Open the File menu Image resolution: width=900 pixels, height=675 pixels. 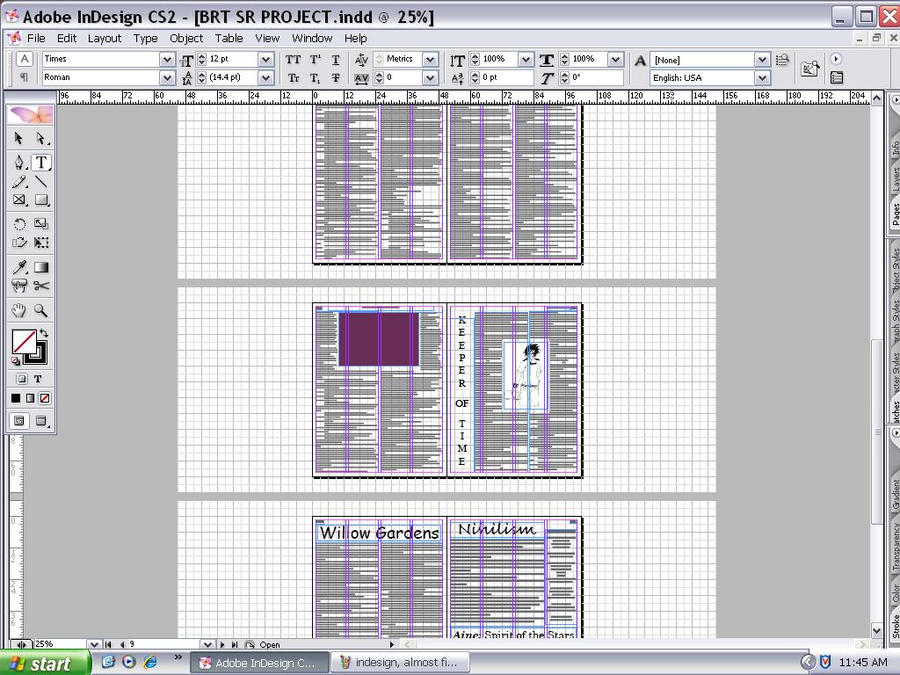pos(36,38)
